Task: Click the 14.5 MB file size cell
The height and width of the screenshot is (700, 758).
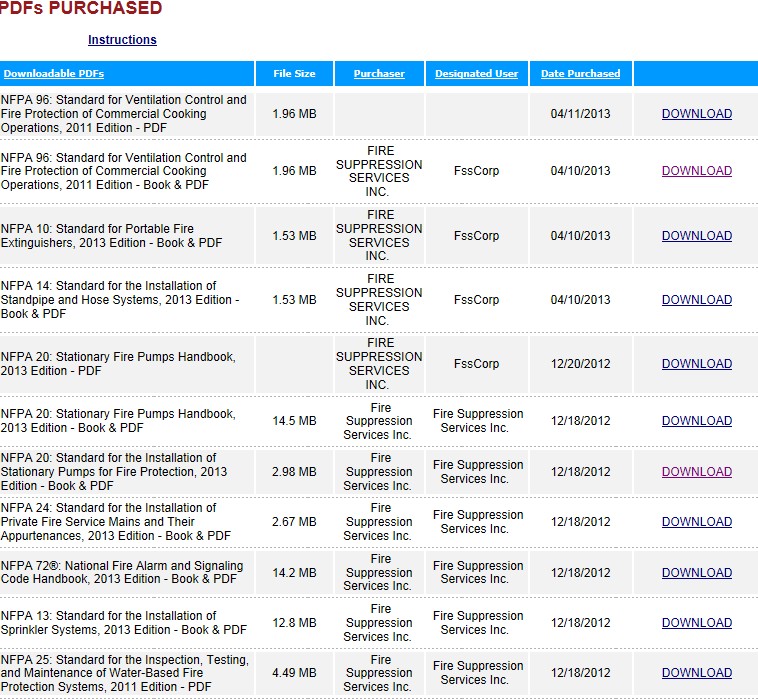Action: pos(294,421)
